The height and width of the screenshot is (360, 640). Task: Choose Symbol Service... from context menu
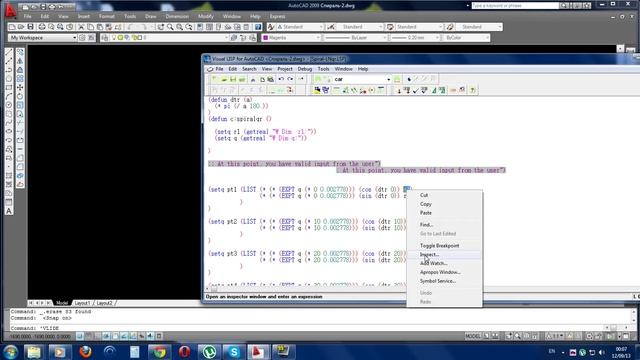[x=438, y=281]
